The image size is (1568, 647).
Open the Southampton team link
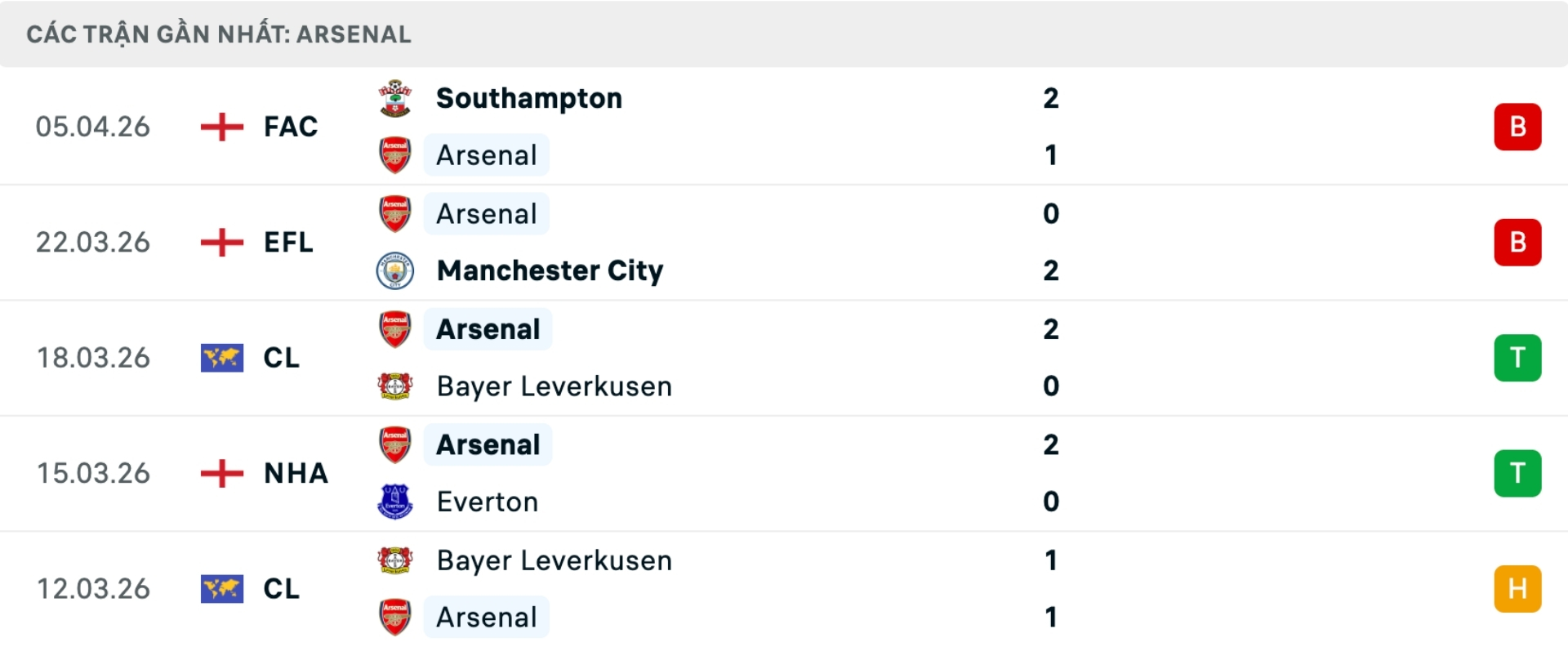click(529, 99)
